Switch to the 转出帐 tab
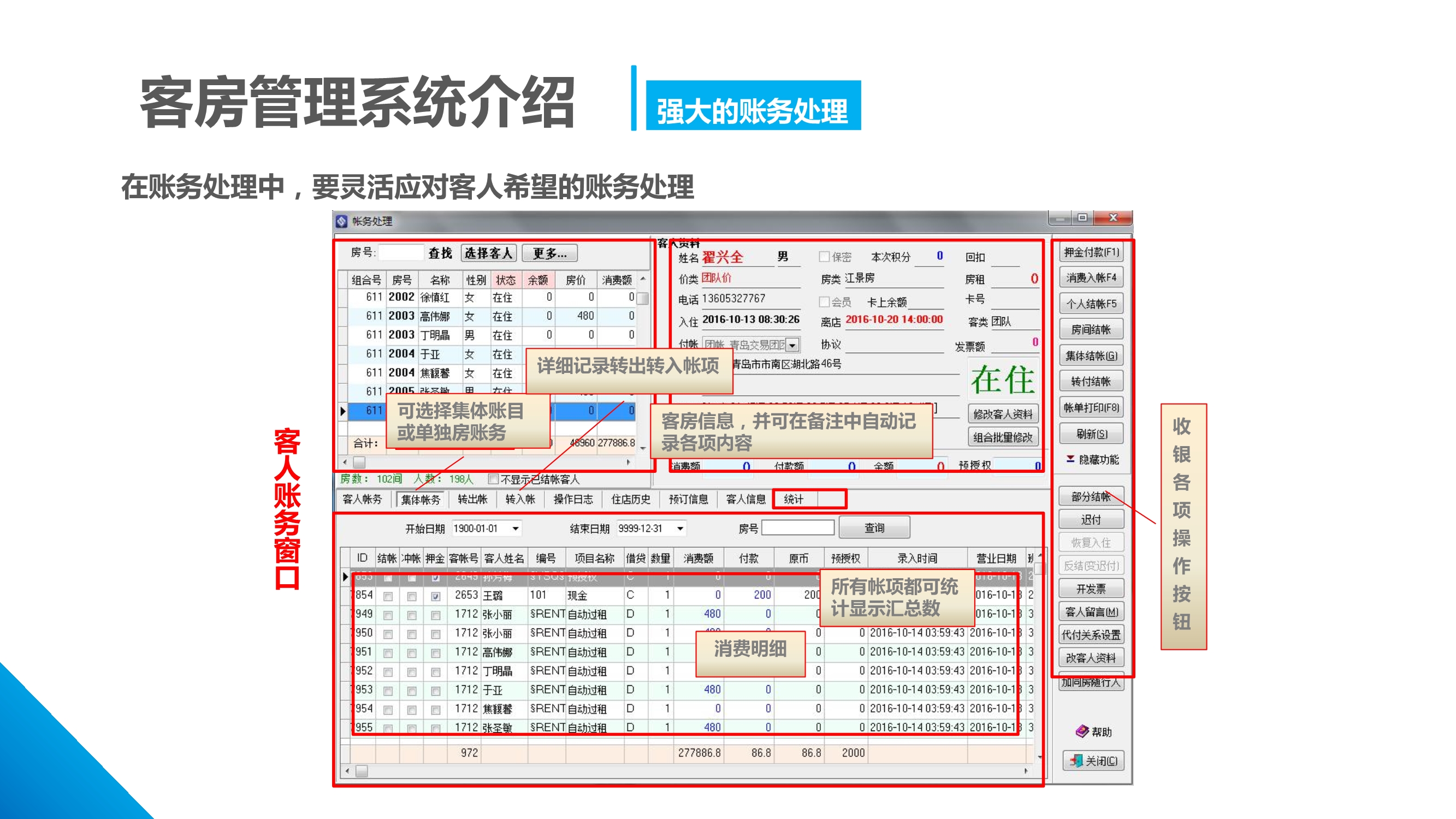 [472, 499]
